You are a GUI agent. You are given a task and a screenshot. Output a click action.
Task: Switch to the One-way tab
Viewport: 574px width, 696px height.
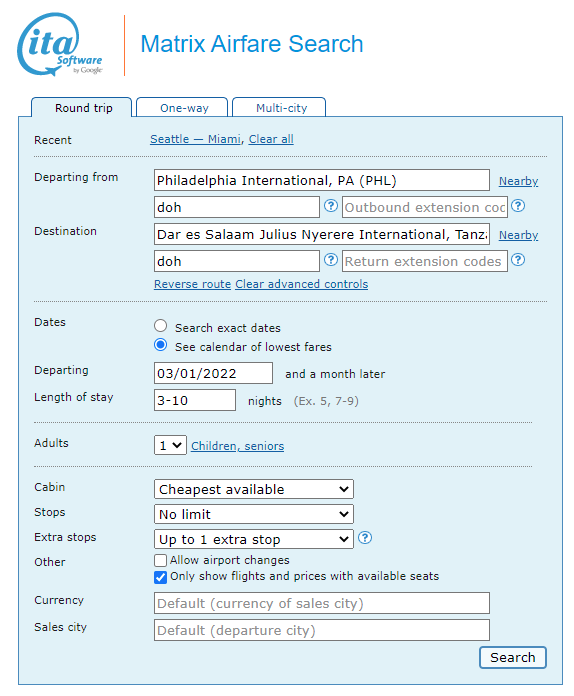182,108
